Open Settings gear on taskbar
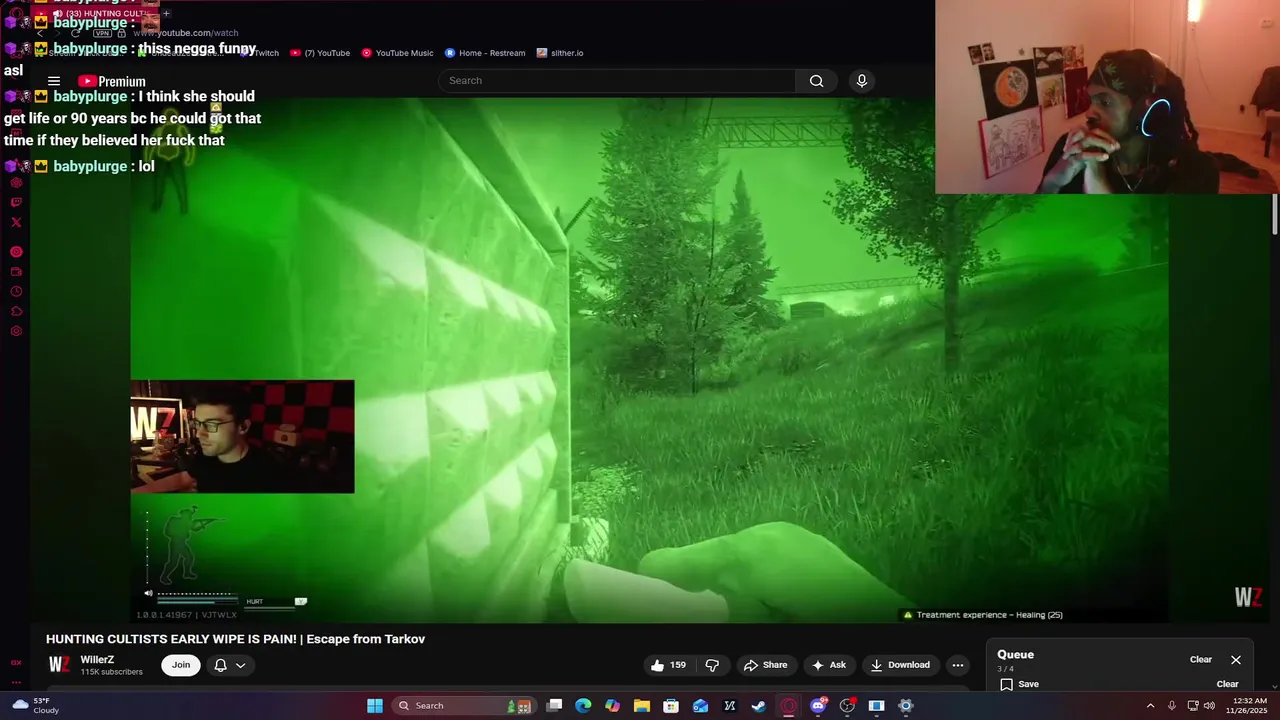The image size is (1280, 720). click(x=906, y=706)
